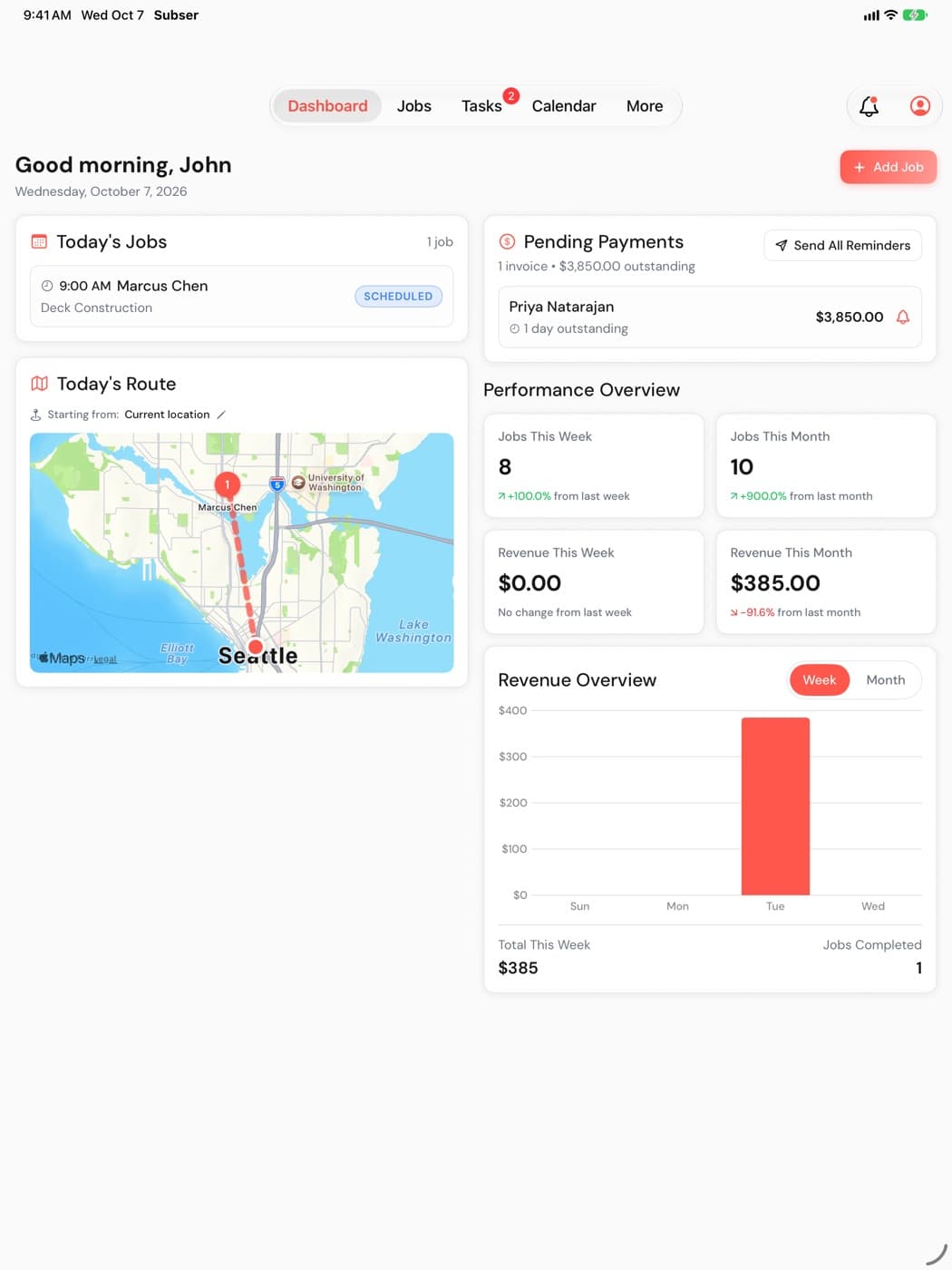Click the Today's Route map icon
952x1270 pixels.
39,384
